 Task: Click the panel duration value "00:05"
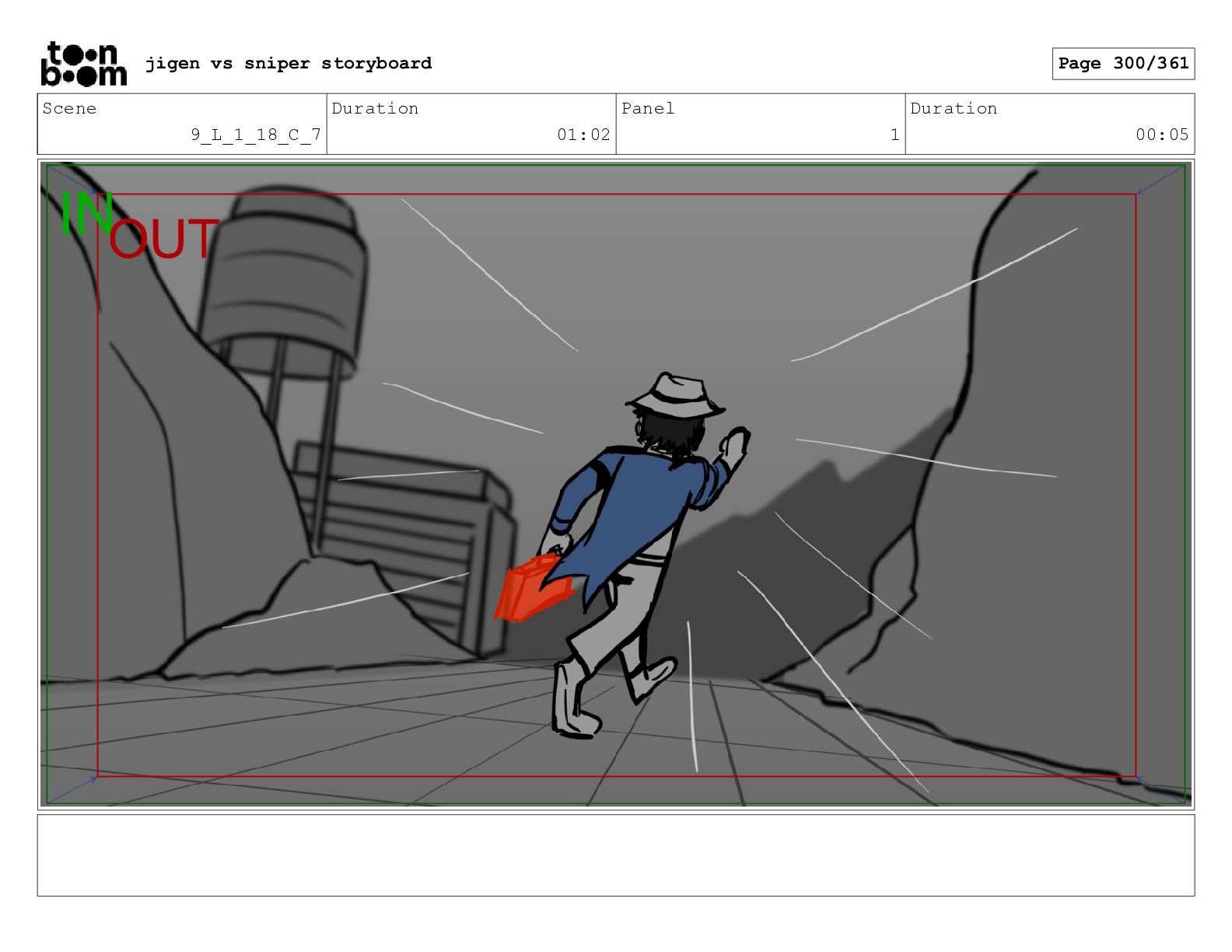(x=1162, y=135)
